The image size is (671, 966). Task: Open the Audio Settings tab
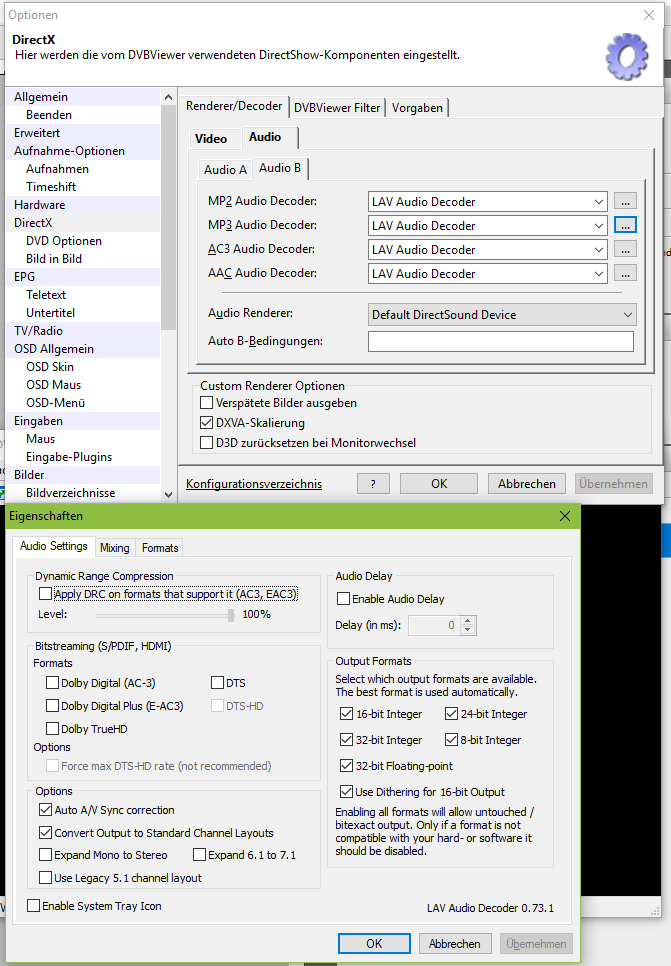click(x=54, y=546)
